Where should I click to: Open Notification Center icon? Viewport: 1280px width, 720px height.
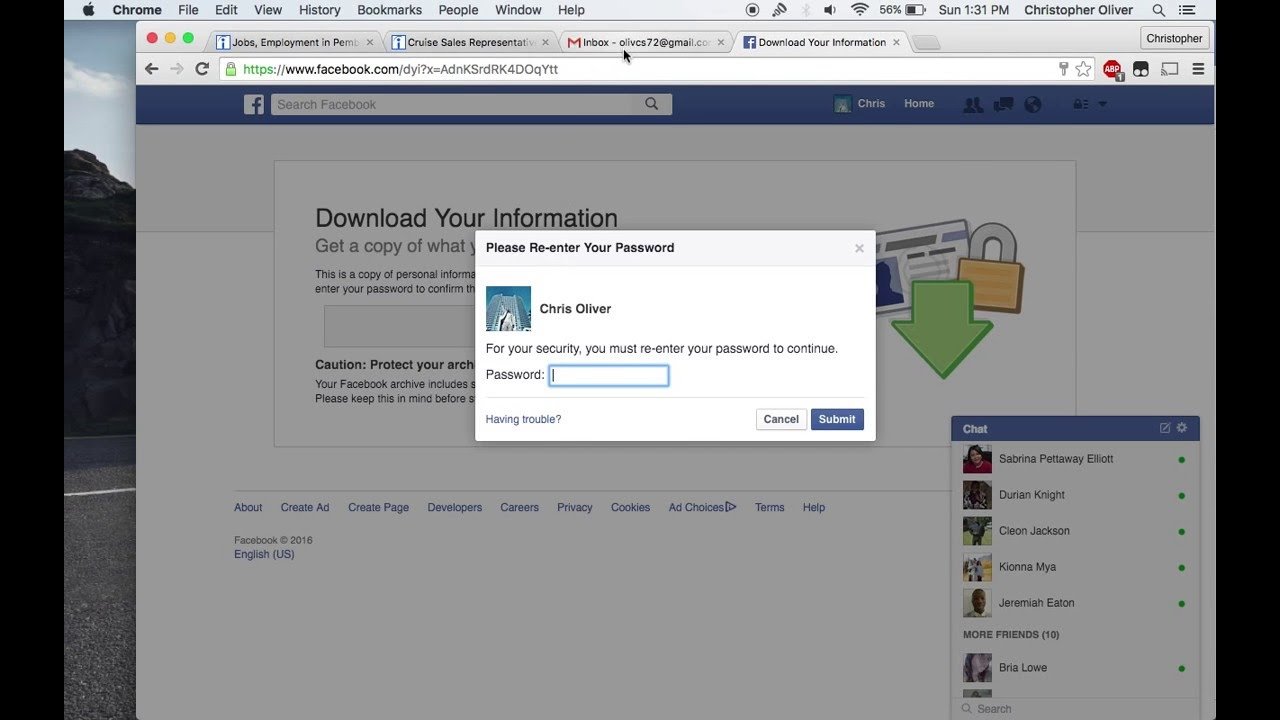click(1187, 10)
